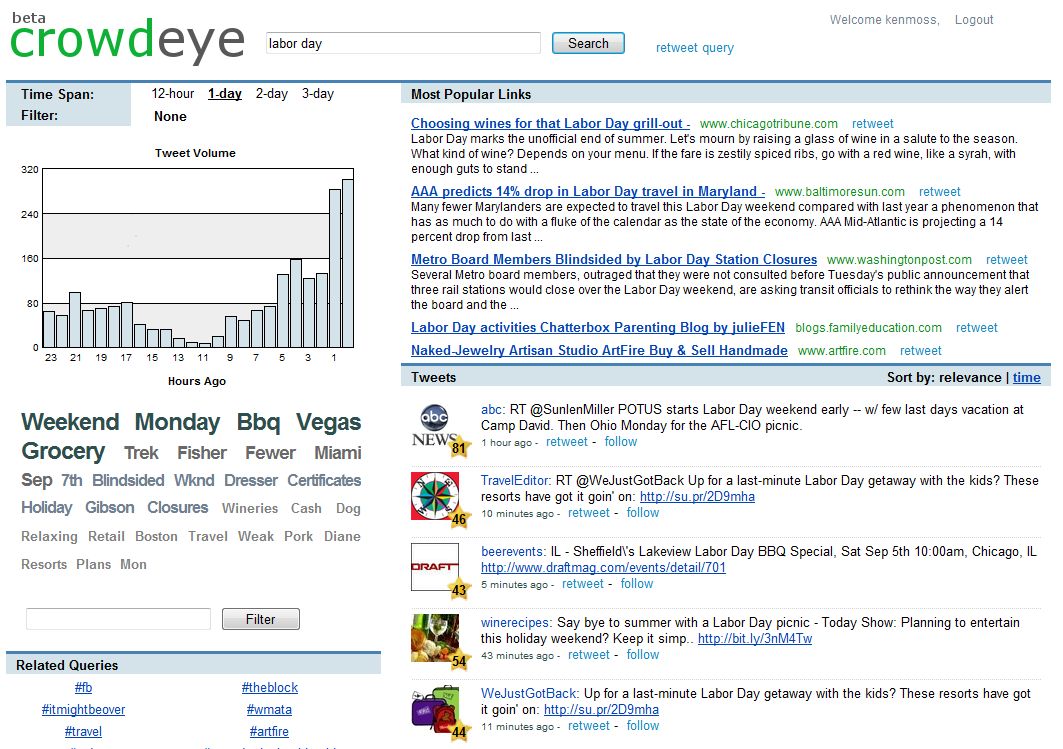Open AAA predicts 14% drop article link
1063x749 pixels.
click(x=588, y=191)
